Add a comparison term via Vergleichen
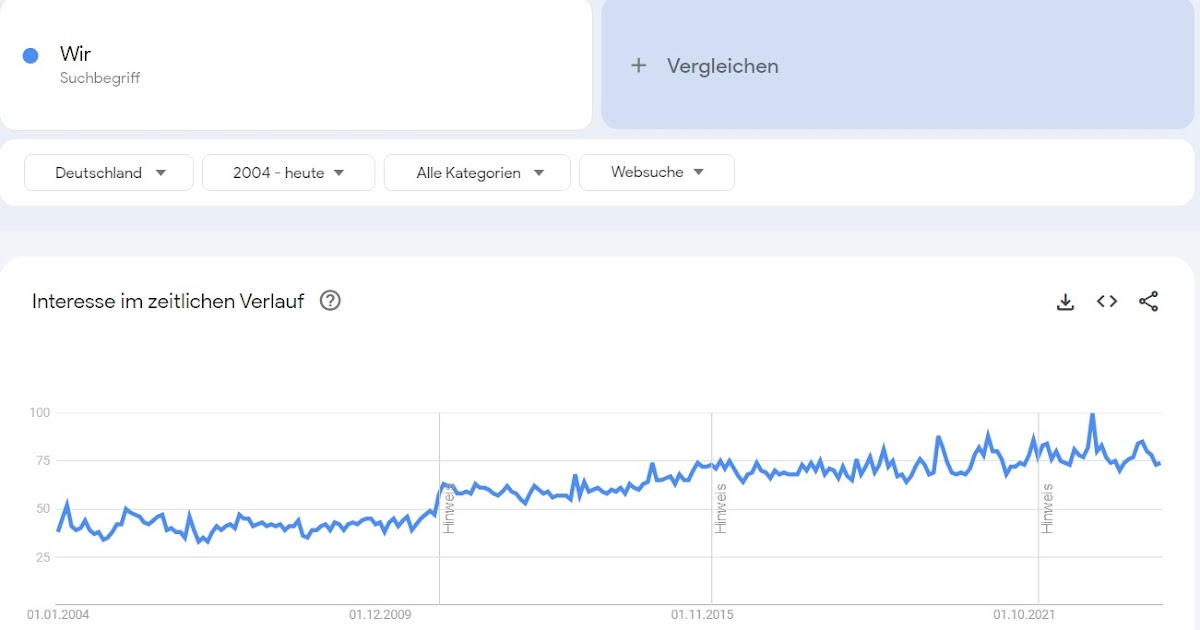 (722, 66)
